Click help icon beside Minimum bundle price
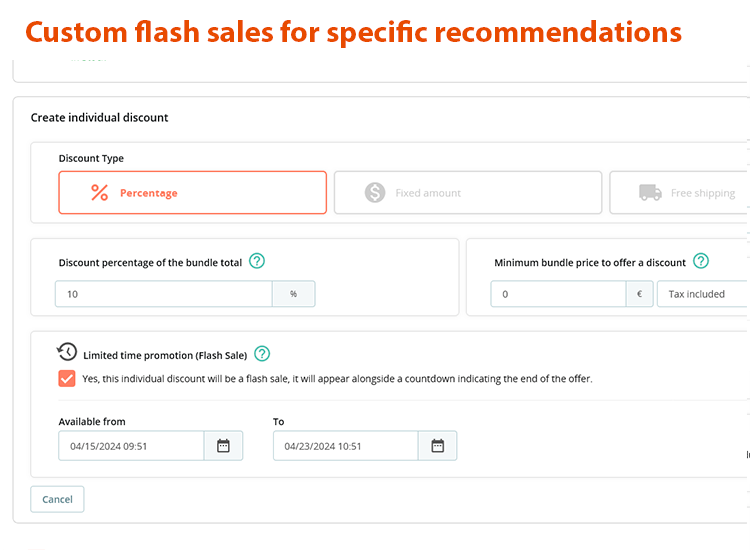Screen dimensions: 750x550 coord(701,262)
